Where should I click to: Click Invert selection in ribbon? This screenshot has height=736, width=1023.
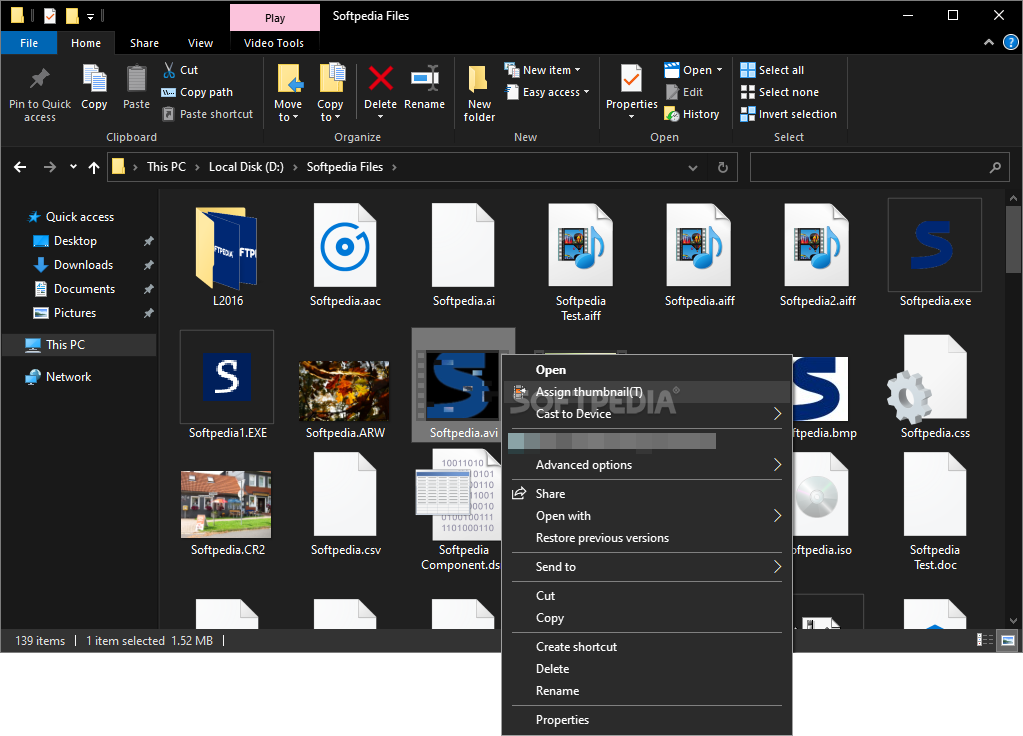tap(789, 114)
